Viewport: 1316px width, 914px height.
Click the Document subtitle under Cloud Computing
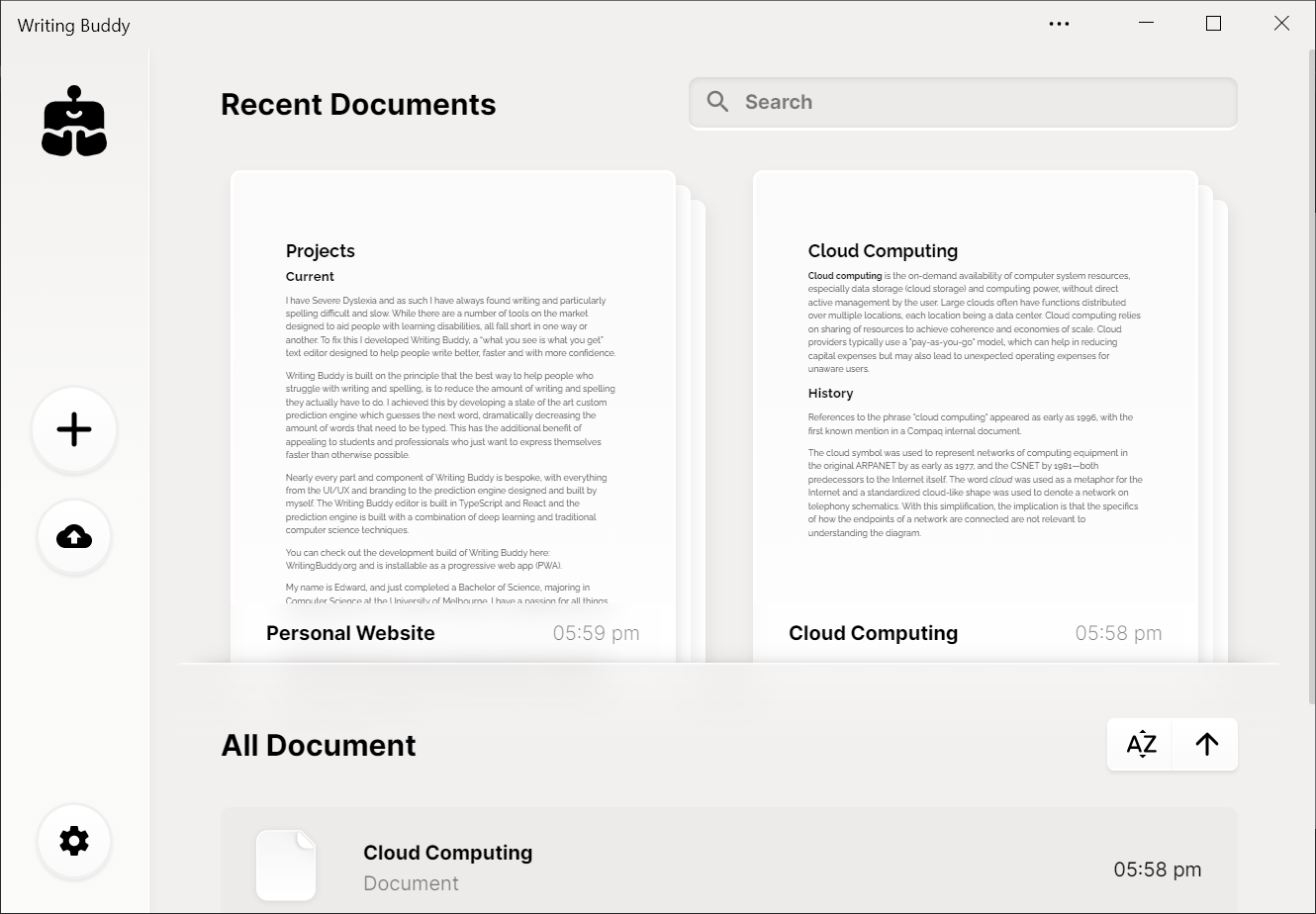pyautogui.click(x=411, y=882)
